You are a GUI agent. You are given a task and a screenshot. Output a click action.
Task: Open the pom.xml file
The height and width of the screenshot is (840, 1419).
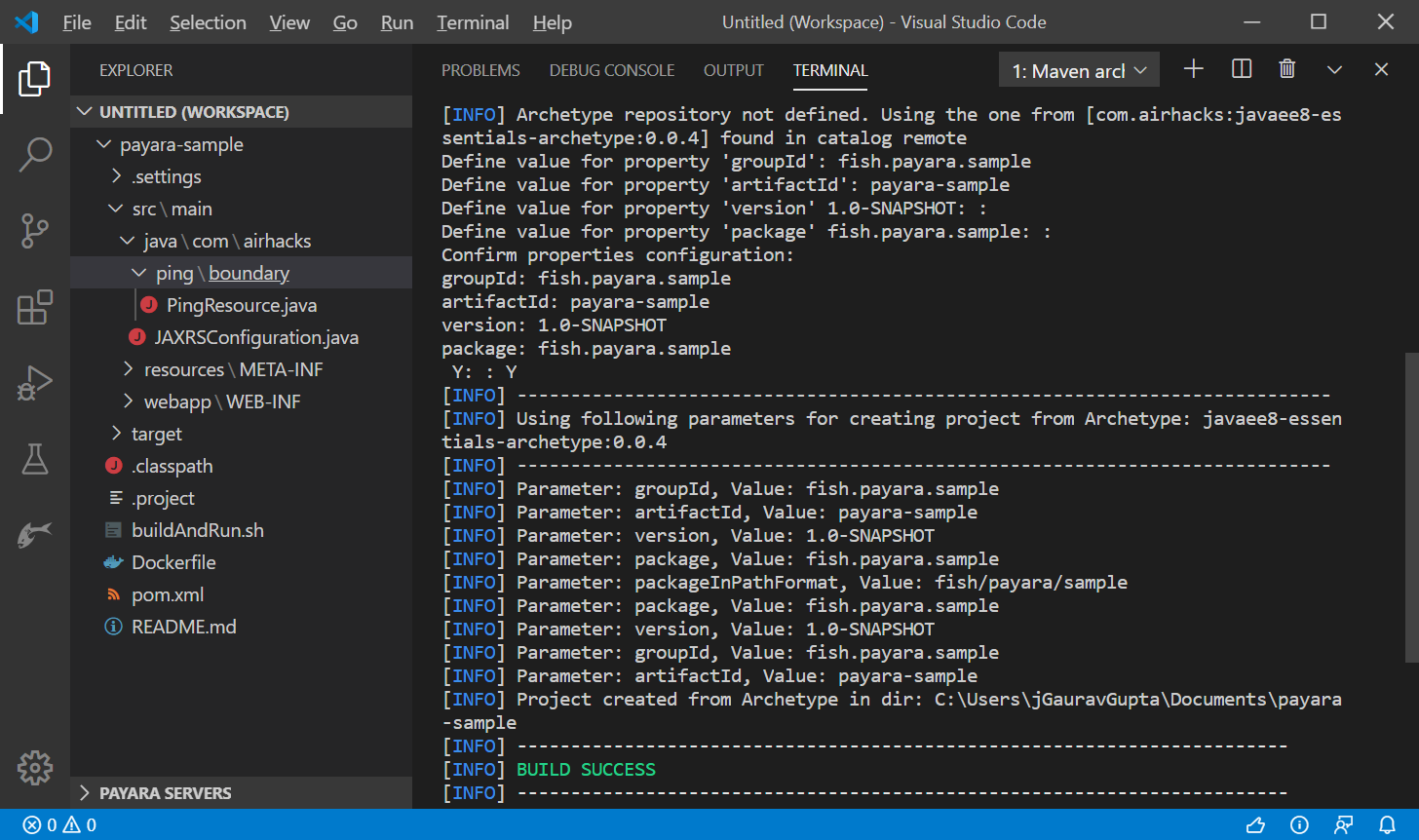click(x=168, y=594)
